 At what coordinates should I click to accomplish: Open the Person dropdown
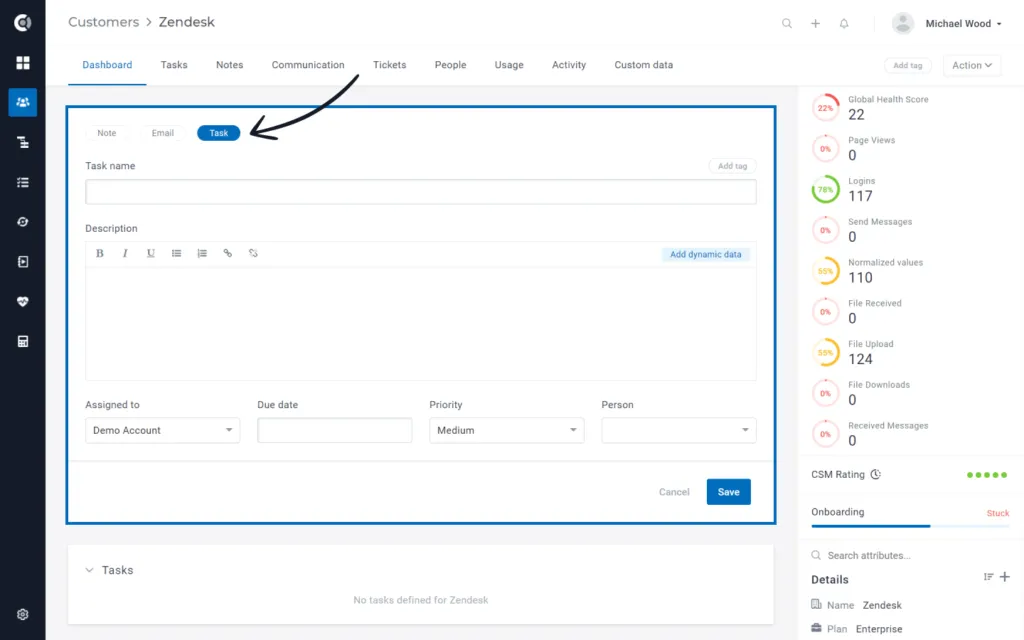679,430
